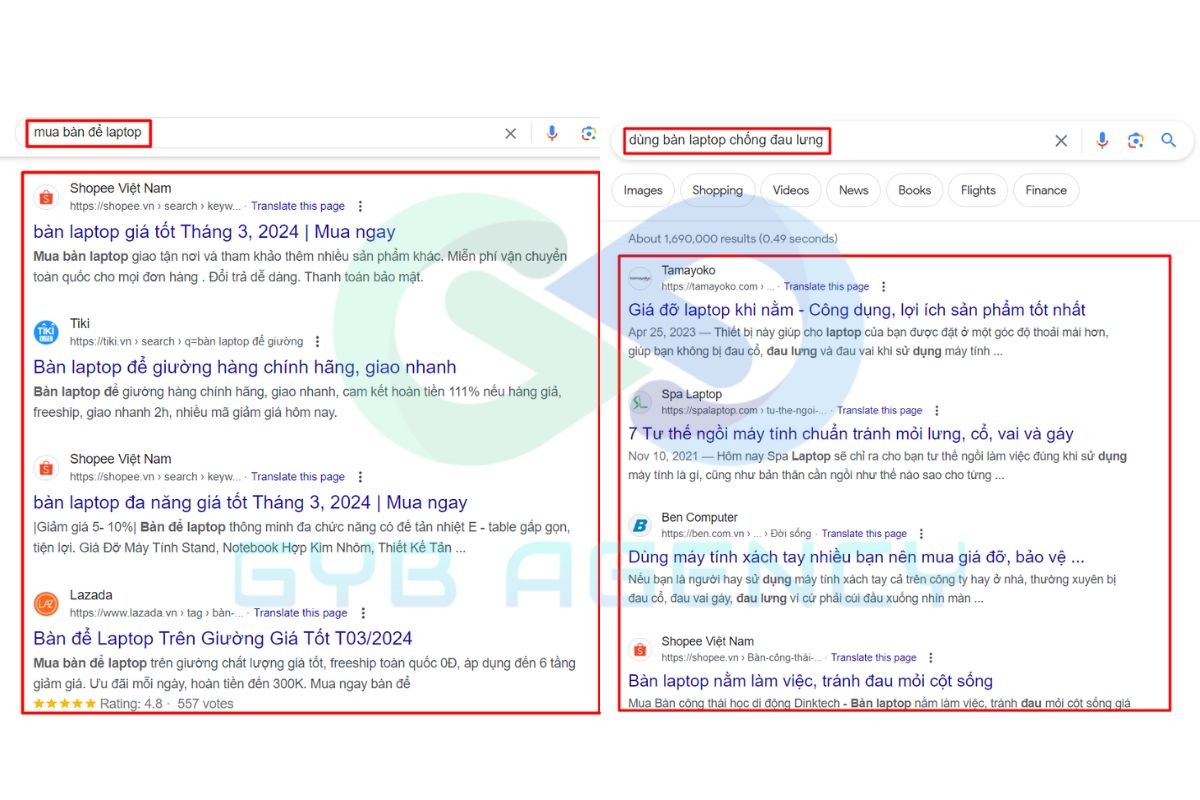1200x800 pixels.
Task: Translate the Tamayoko result page
Action: pyautogui.click(x=826, y=287)
